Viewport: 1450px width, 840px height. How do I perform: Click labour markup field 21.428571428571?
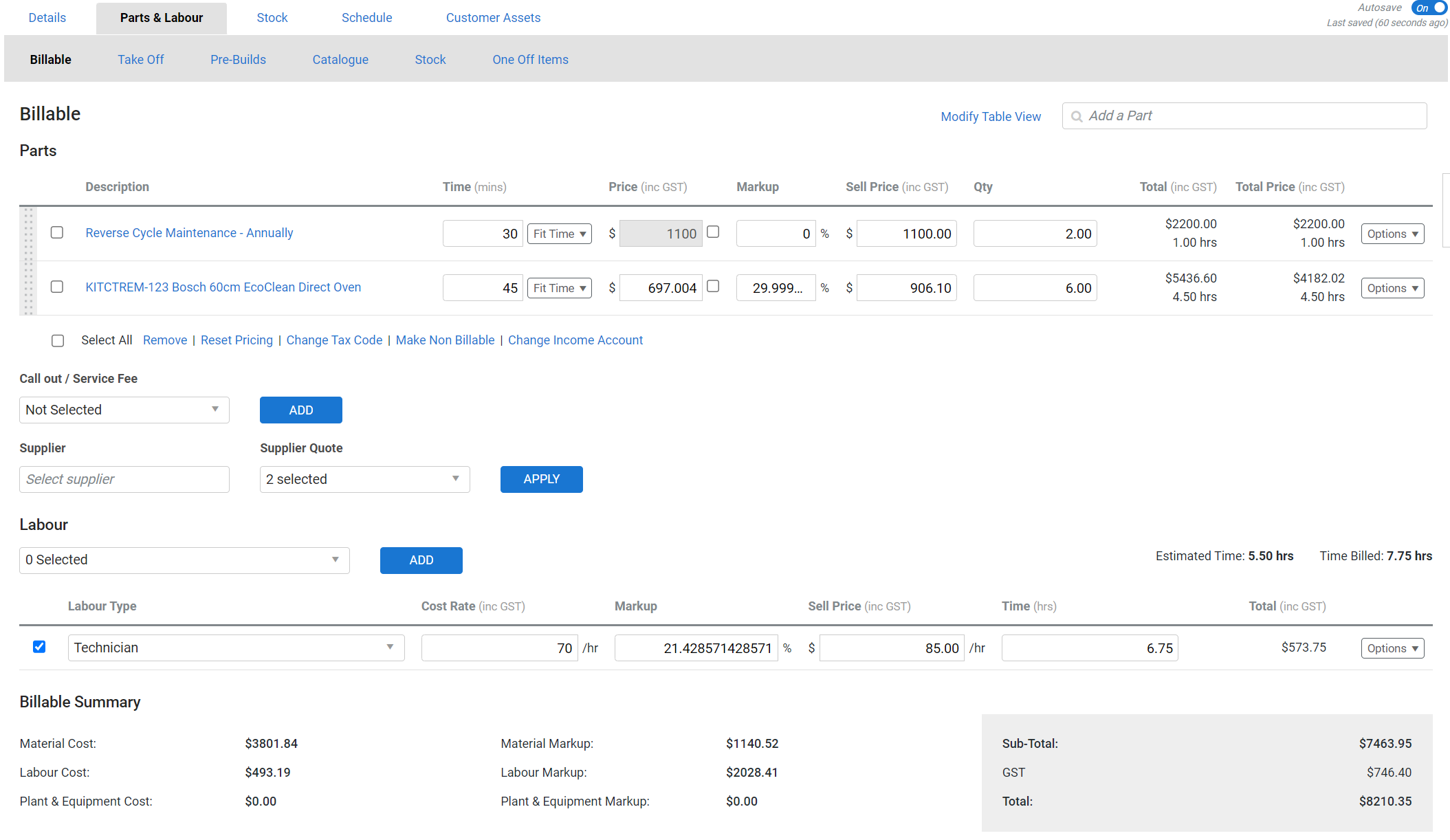(696, 648)
